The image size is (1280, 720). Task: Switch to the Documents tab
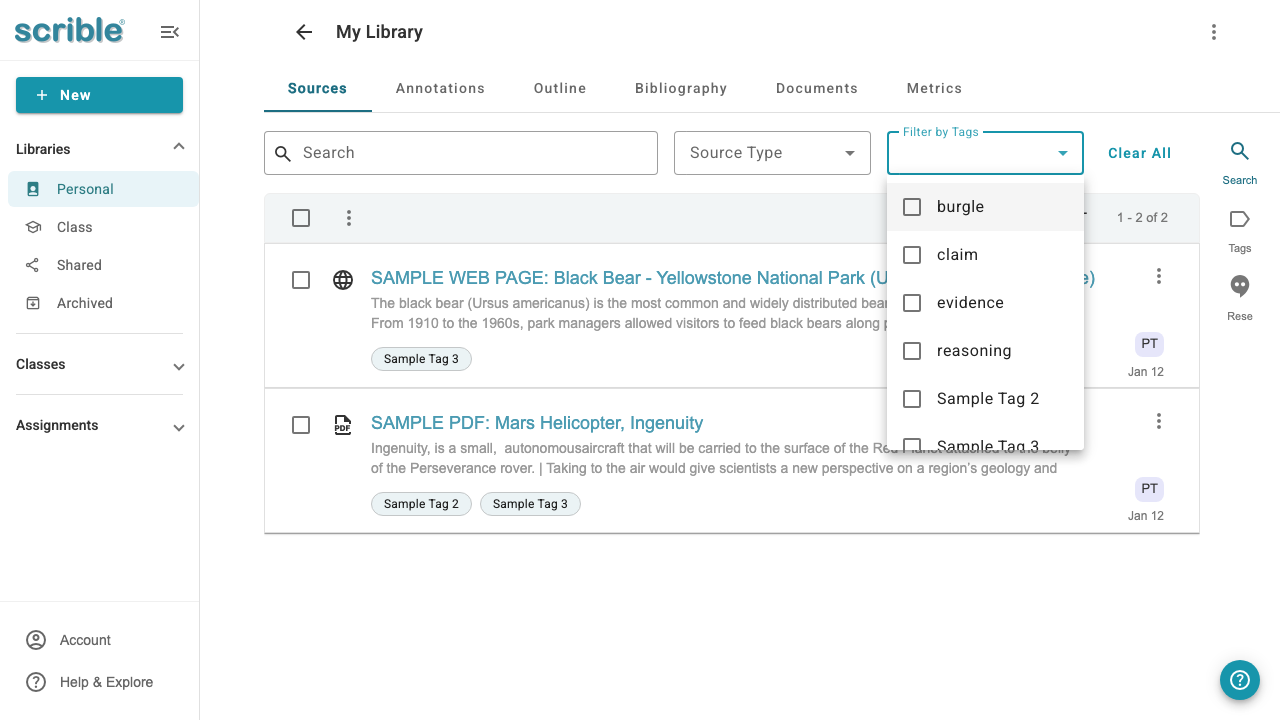(817, 88)
